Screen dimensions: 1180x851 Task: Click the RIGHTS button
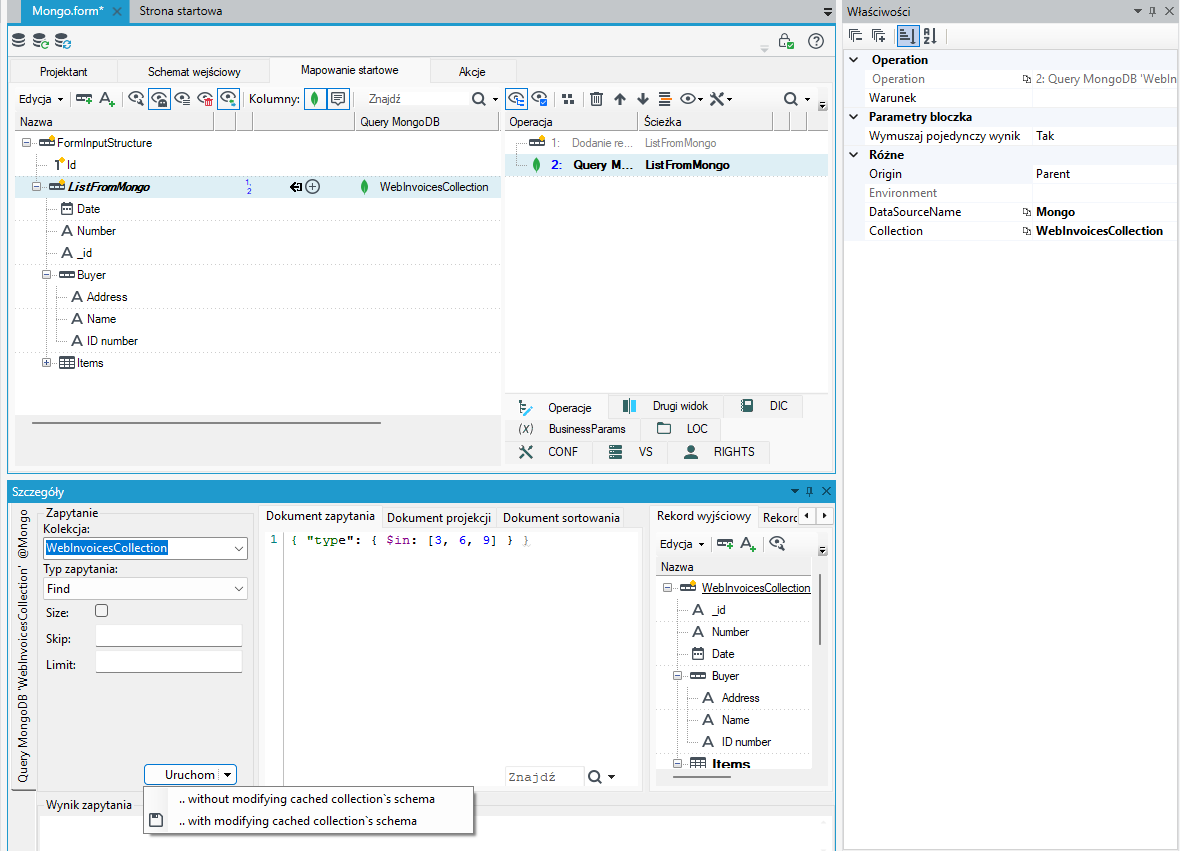tap(719, 451)
